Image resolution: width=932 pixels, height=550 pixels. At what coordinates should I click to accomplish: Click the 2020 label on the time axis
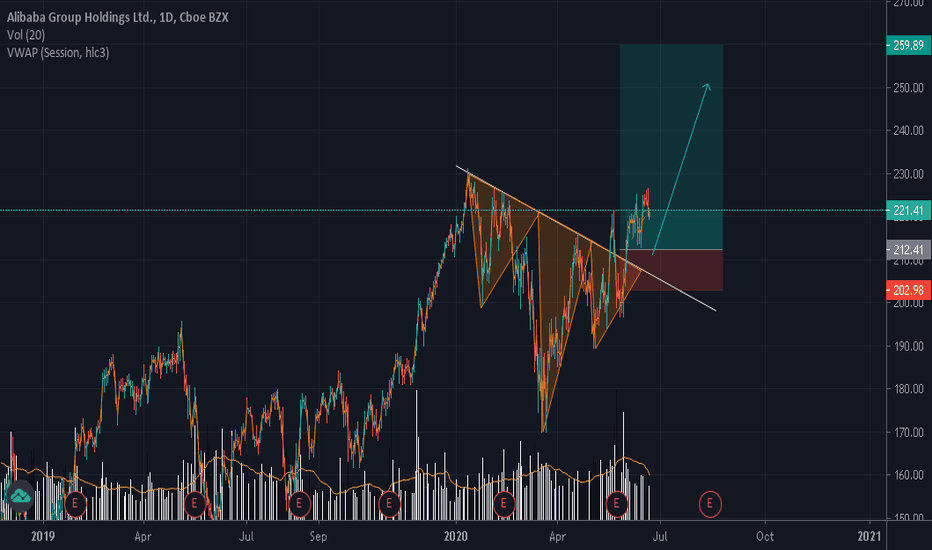456,536
